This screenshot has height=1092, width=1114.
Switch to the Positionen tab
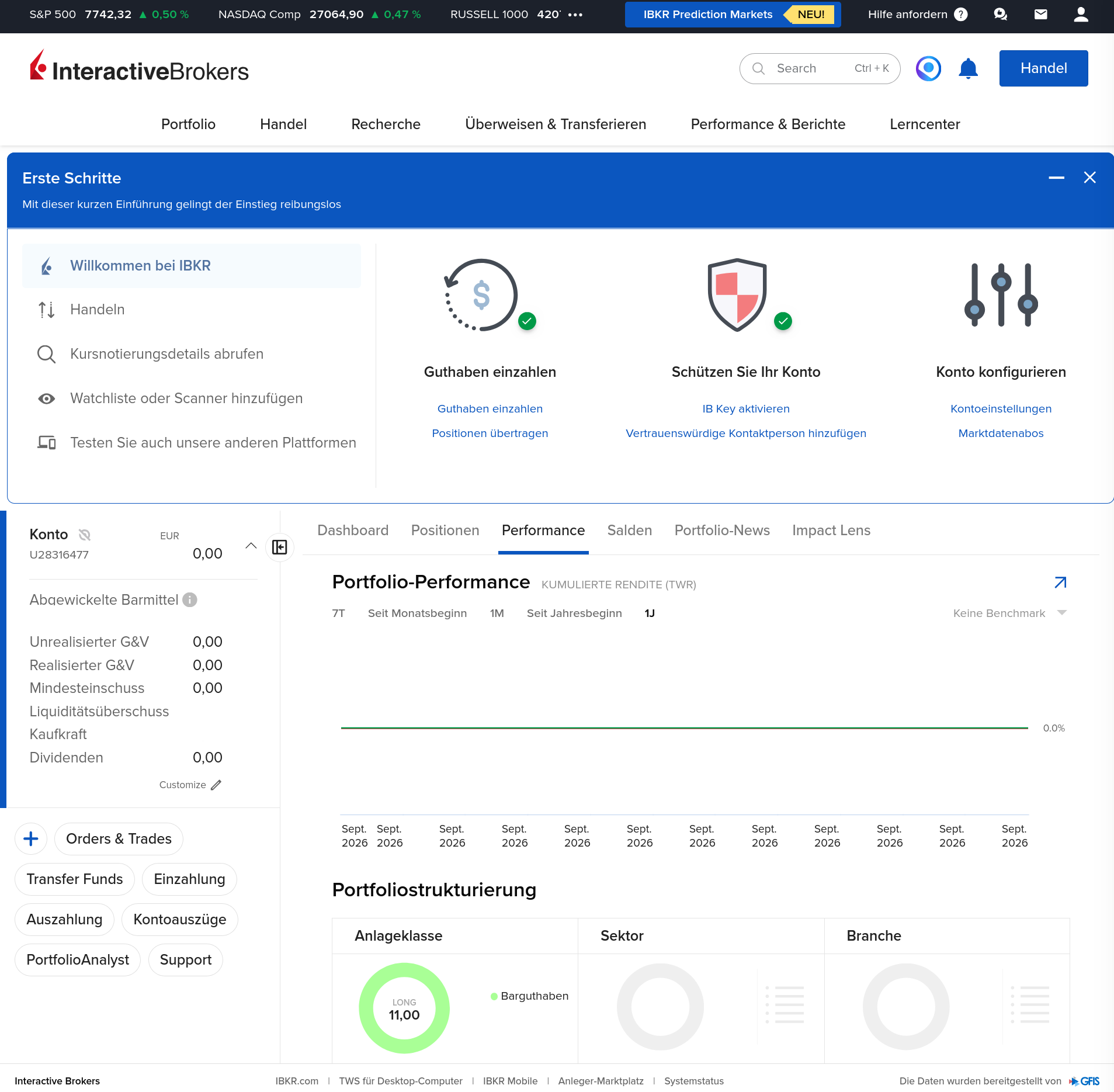(445, 531)
